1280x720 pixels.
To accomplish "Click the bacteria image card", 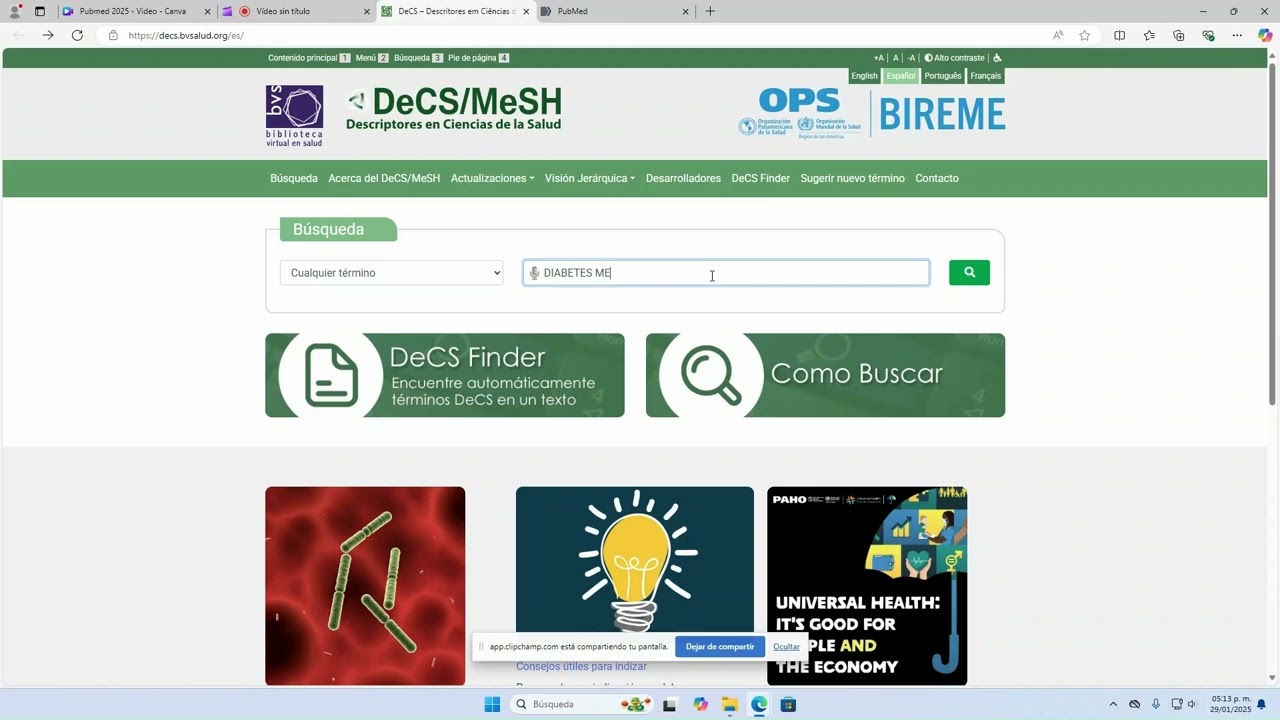I will (365, 586).
